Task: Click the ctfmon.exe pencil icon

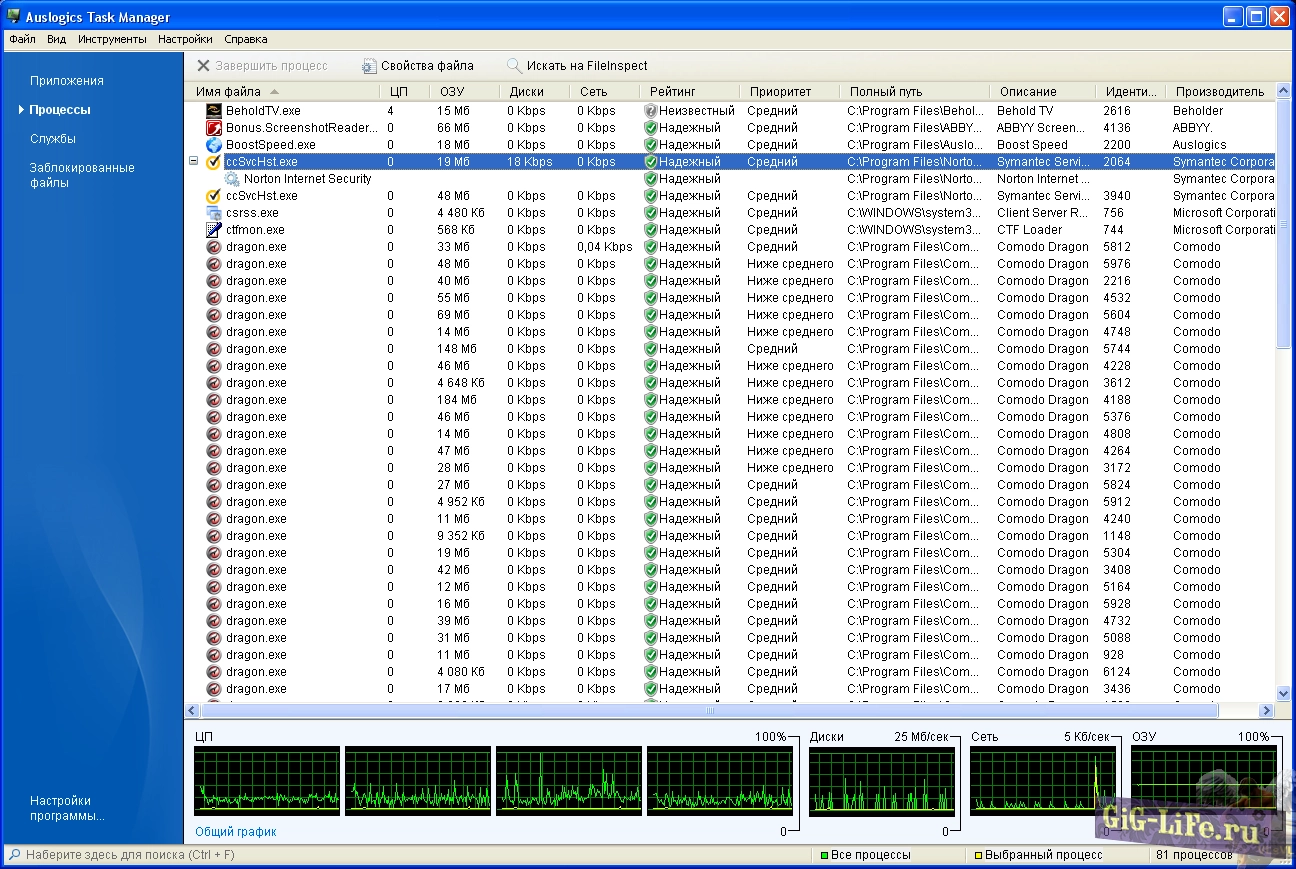Action: click(213, 230)
